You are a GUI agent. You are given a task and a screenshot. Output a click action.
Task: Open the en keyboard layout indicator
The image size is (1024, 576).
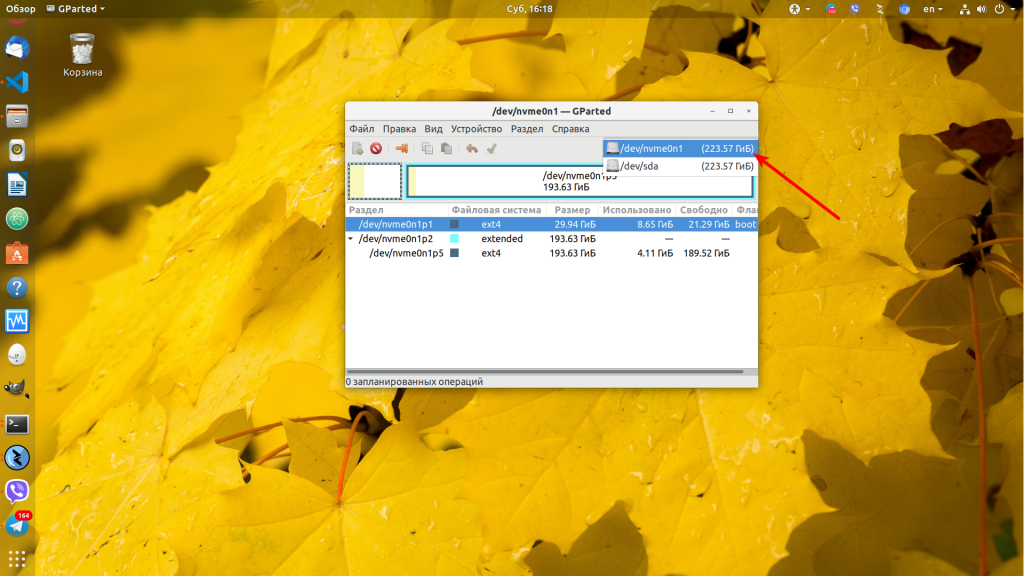pyautogui.click(x=933, y=9)
